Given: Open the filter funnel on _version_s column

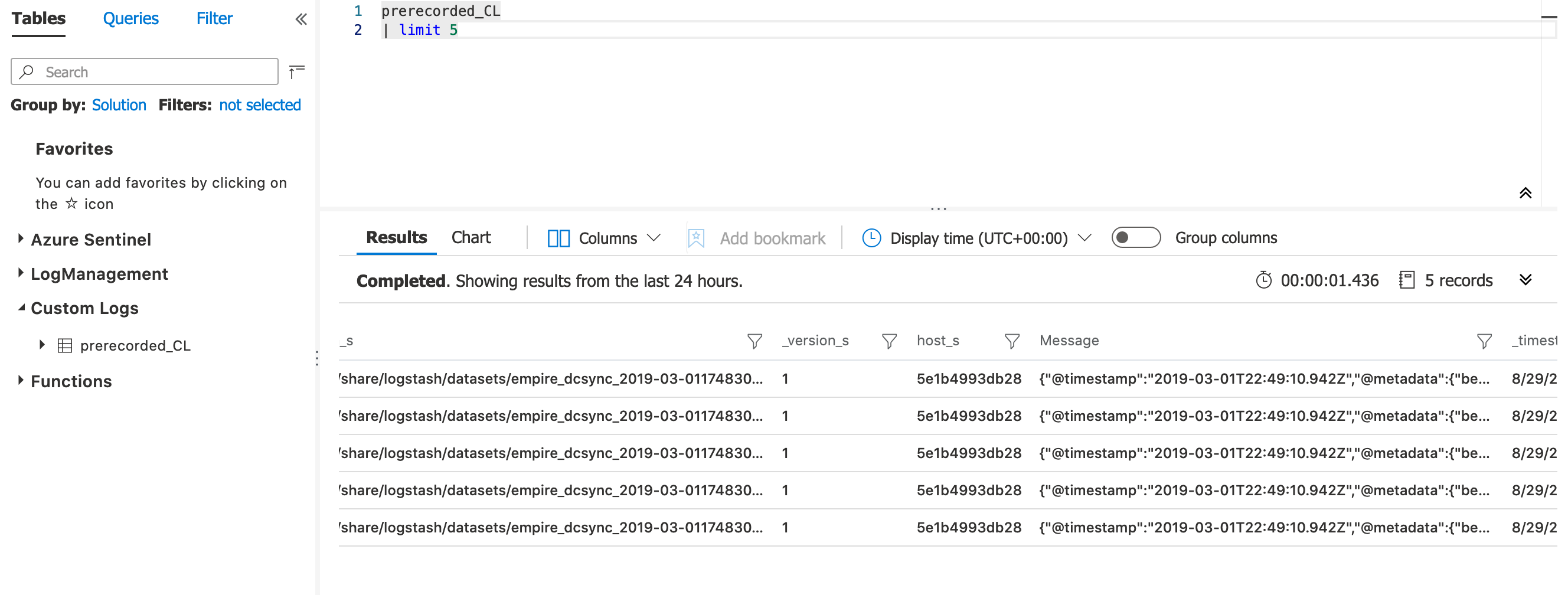Looking at the screenshot, I should point(889,341).
